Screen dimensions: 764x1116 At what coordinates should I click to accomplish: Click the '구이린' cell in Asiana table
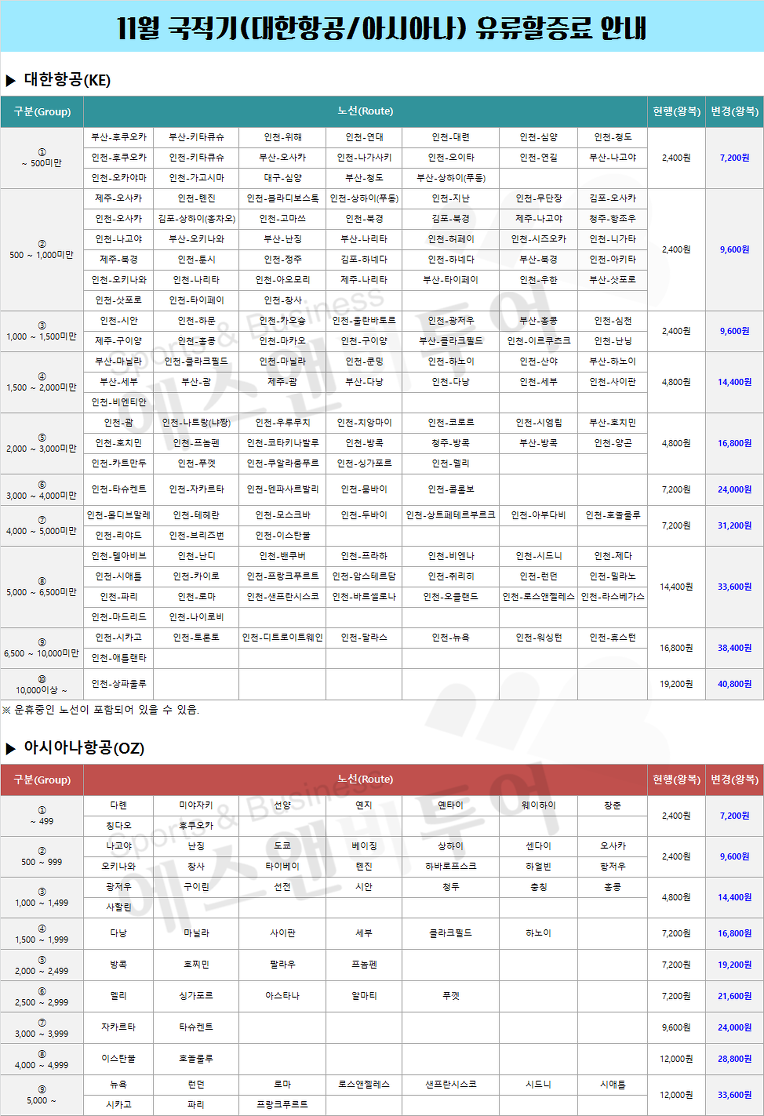point(196,888)
